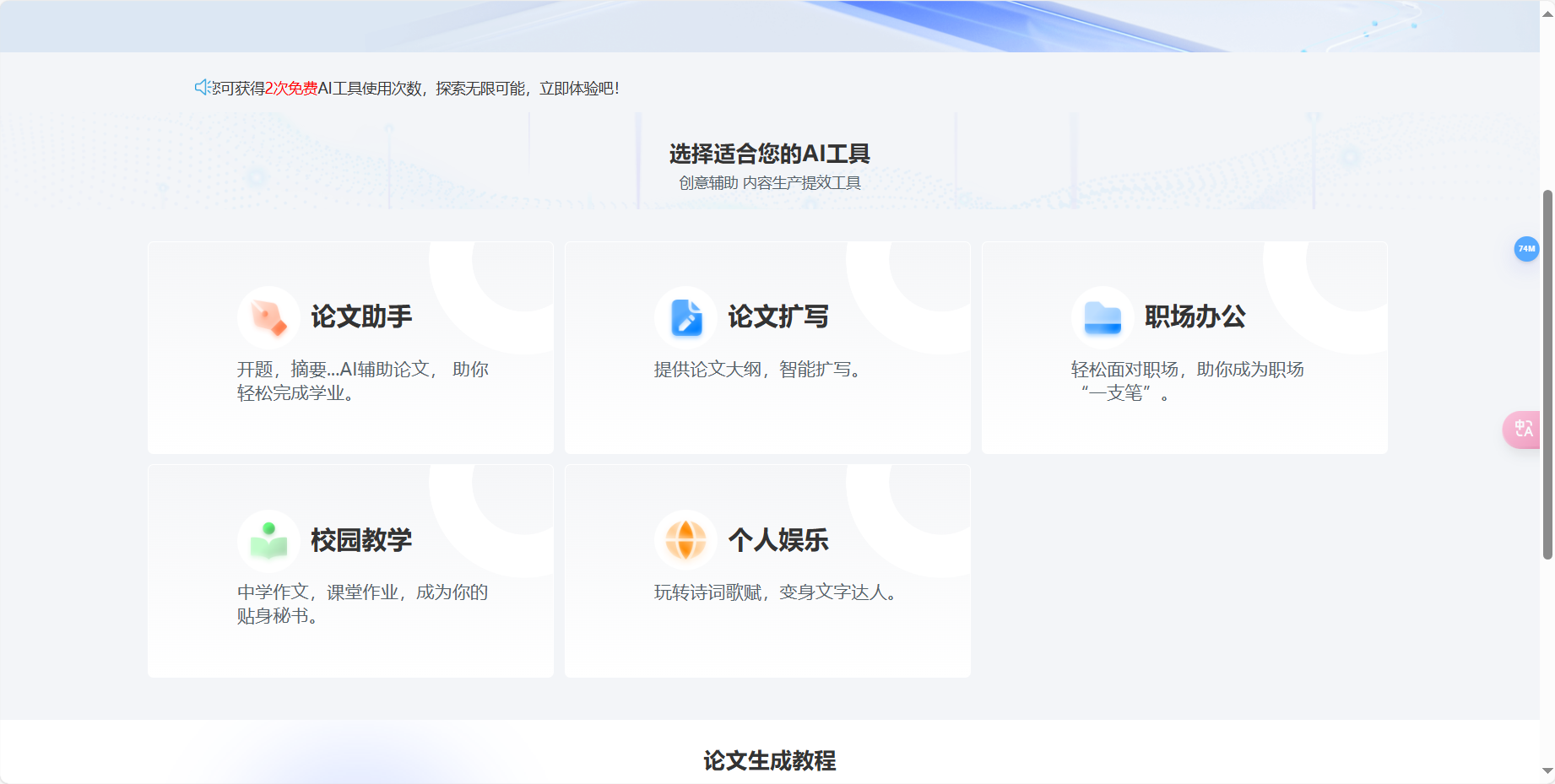Image resolution: width=1555 pixels, height=784 pixels.
Task: Open the 论文助手 card title
Action: coord(361,316)
